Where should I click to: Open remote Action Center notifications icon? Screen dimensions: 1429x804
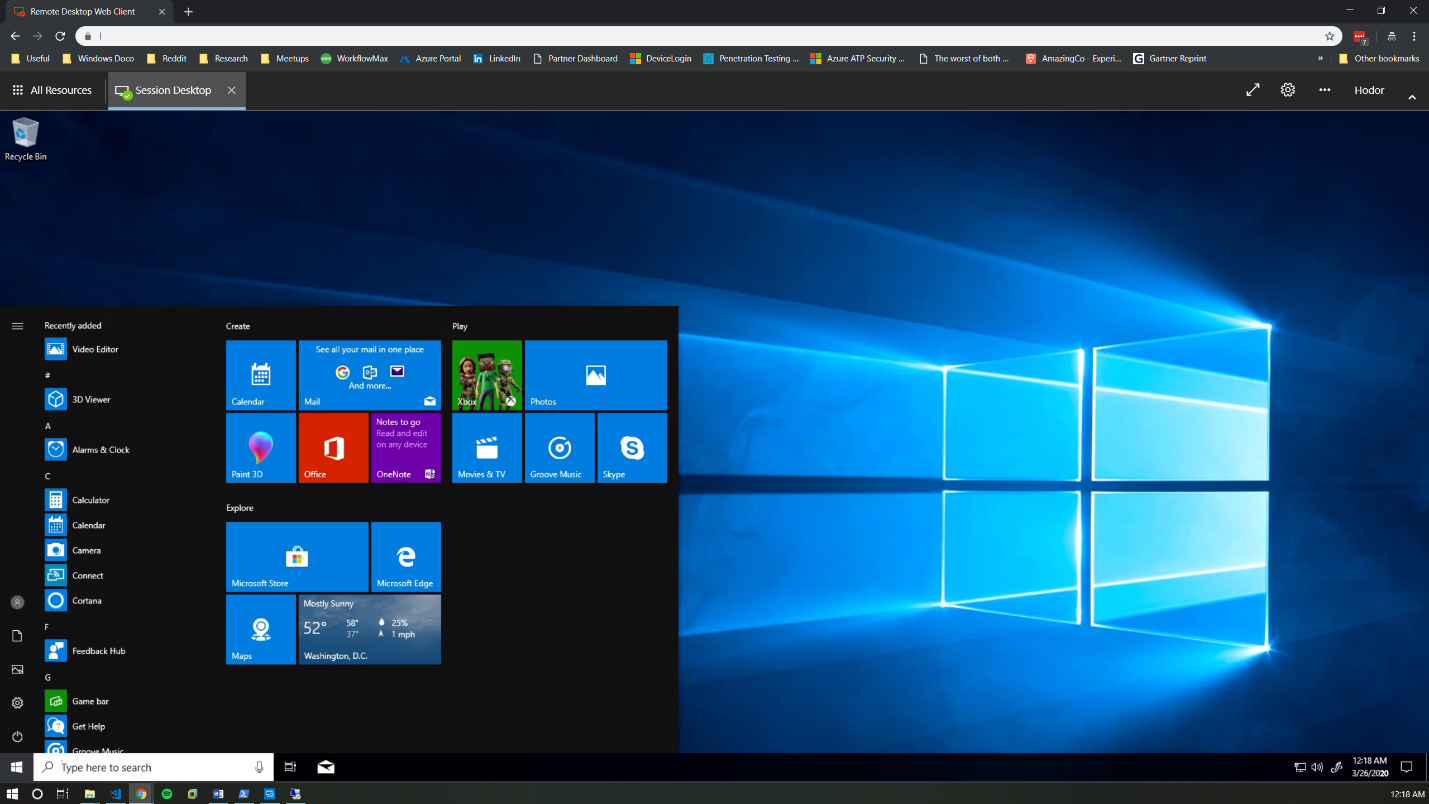pos(1406,767)
